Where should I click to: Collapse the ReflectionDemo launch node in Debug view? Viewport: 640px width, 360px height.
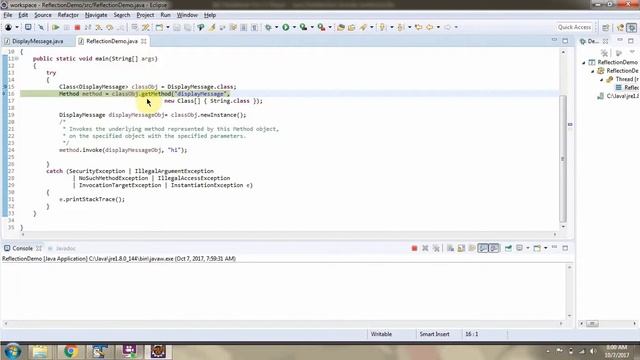pos(584,62)
